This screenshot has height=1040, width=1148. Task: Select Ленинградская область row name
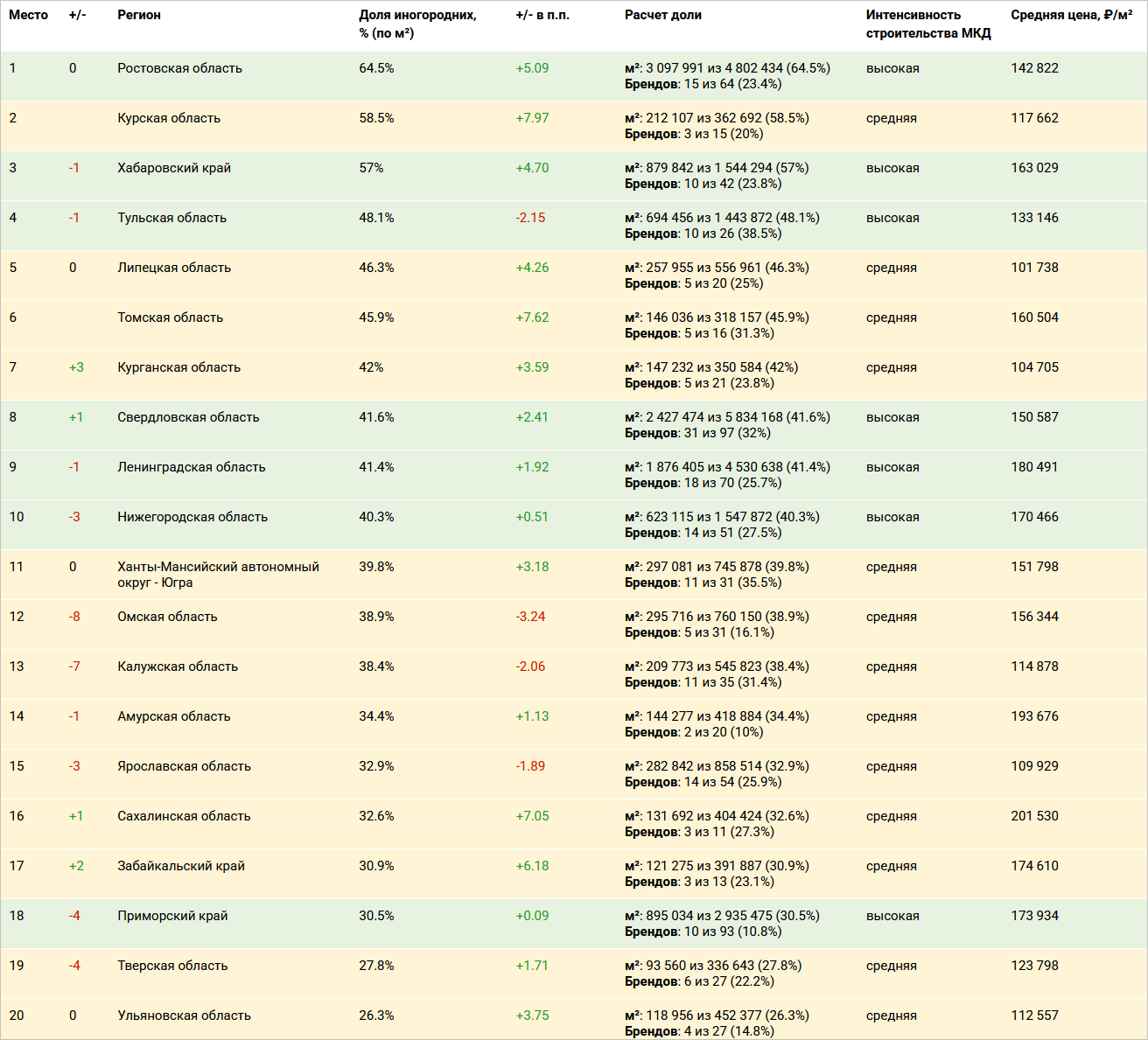191,467
